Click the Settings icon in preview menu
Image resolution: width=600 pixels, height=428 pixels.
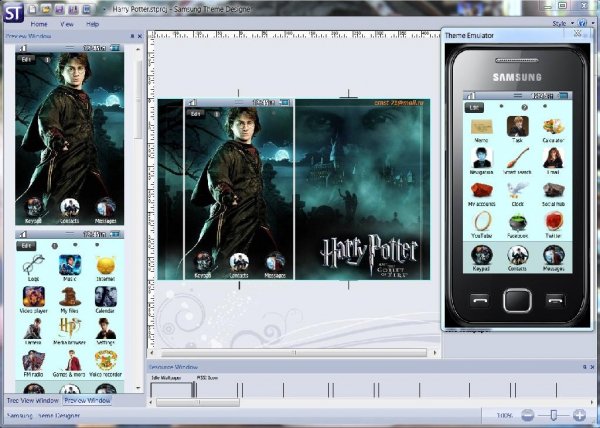pyautogui.click(x=106, y=329)
